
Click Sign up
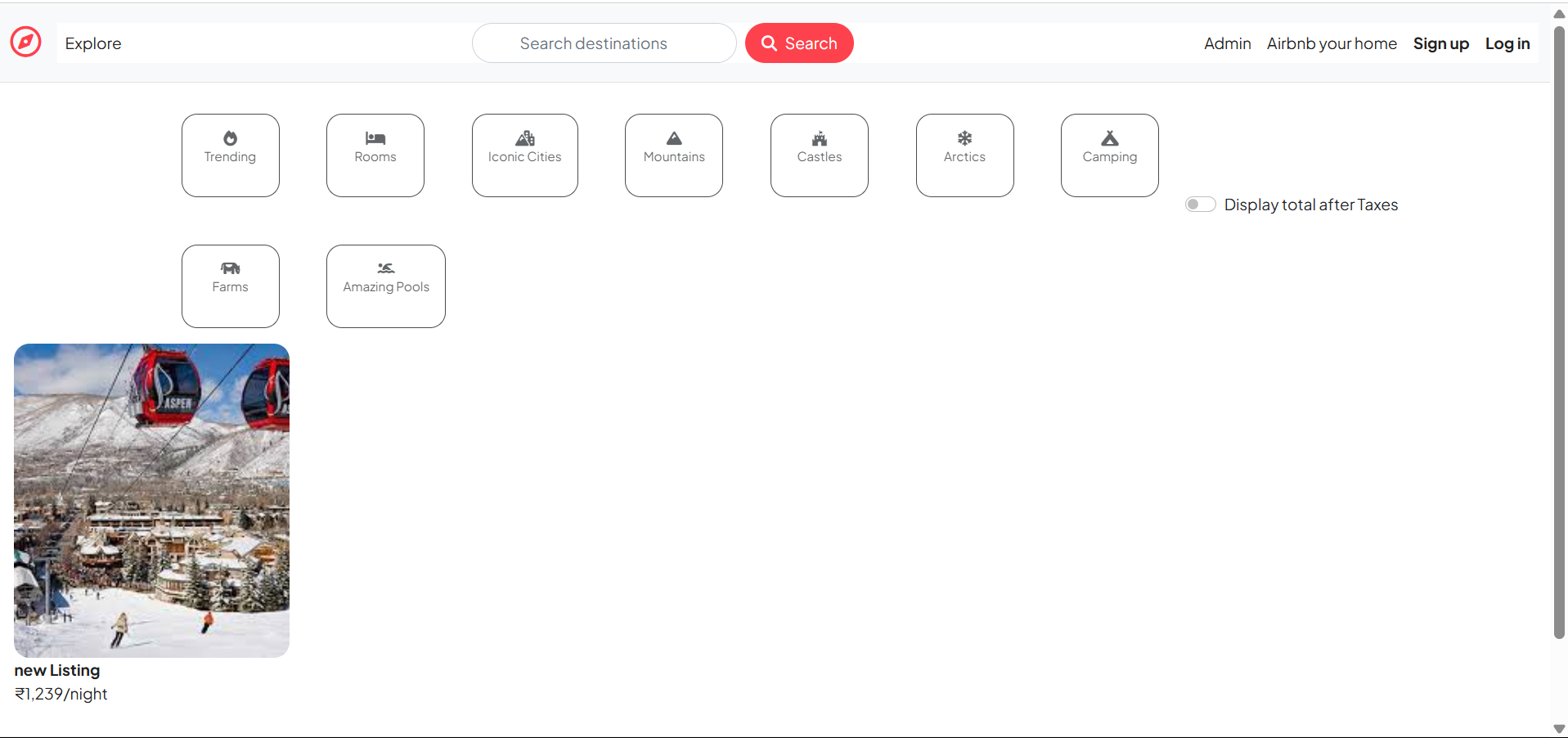[x=1440, y=43]
